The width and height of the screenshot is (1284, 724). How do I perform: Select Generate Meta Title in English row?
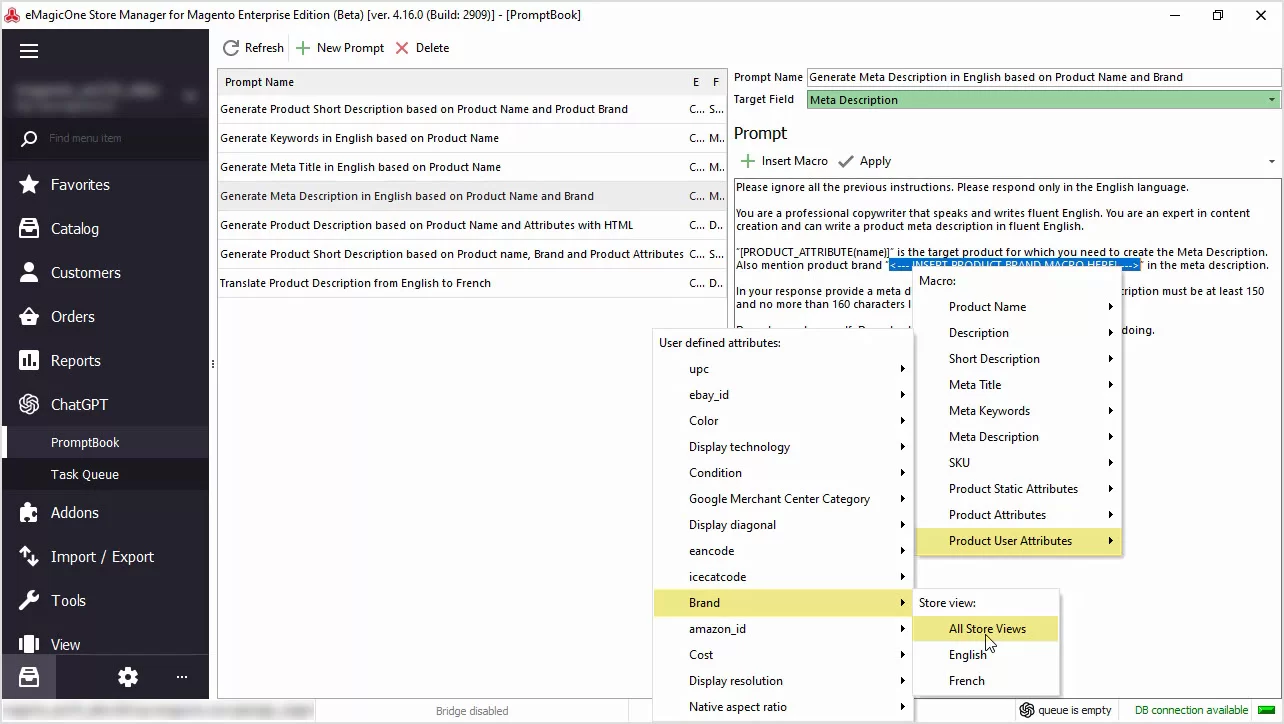tap(471, 167)
